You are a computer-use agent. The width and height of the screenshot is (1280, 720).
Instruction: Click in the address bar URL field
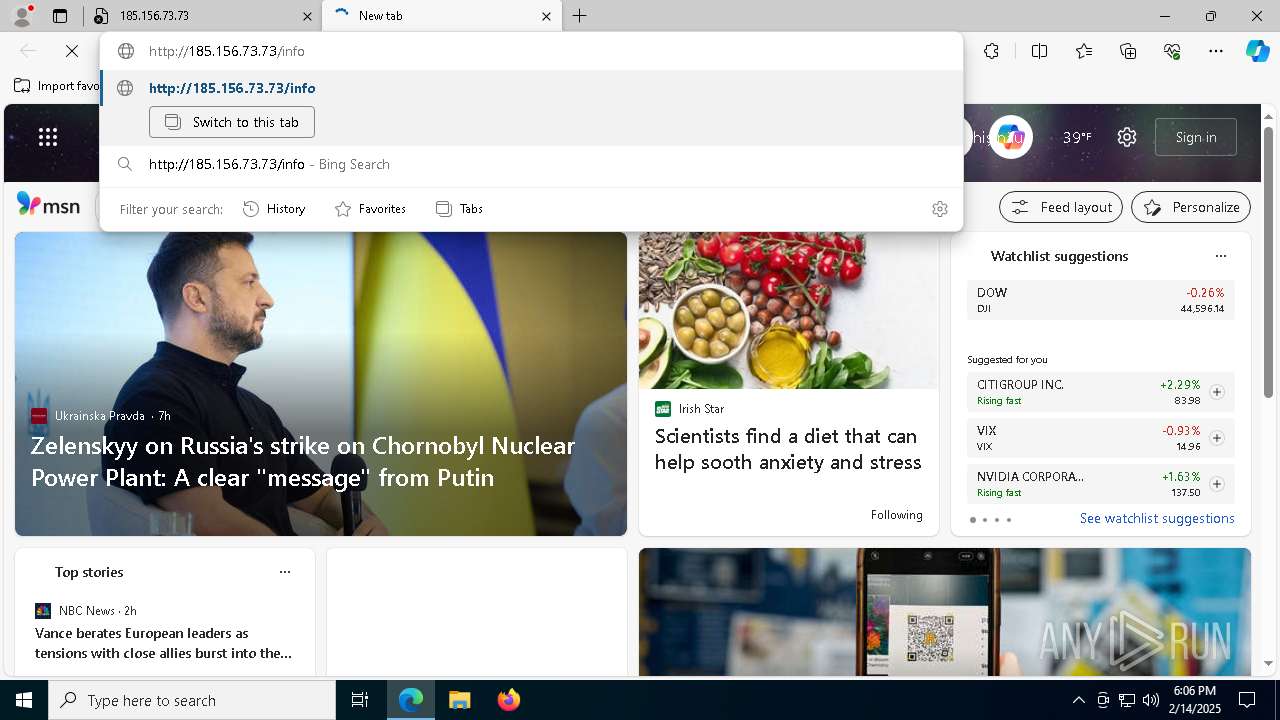tap(531, 51)
